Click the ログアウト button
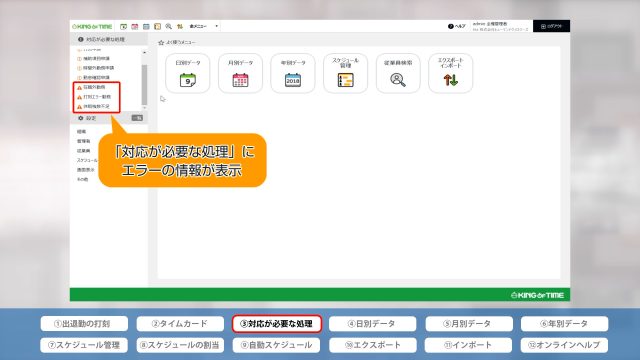The image size is (640, 360). (551, 26)
